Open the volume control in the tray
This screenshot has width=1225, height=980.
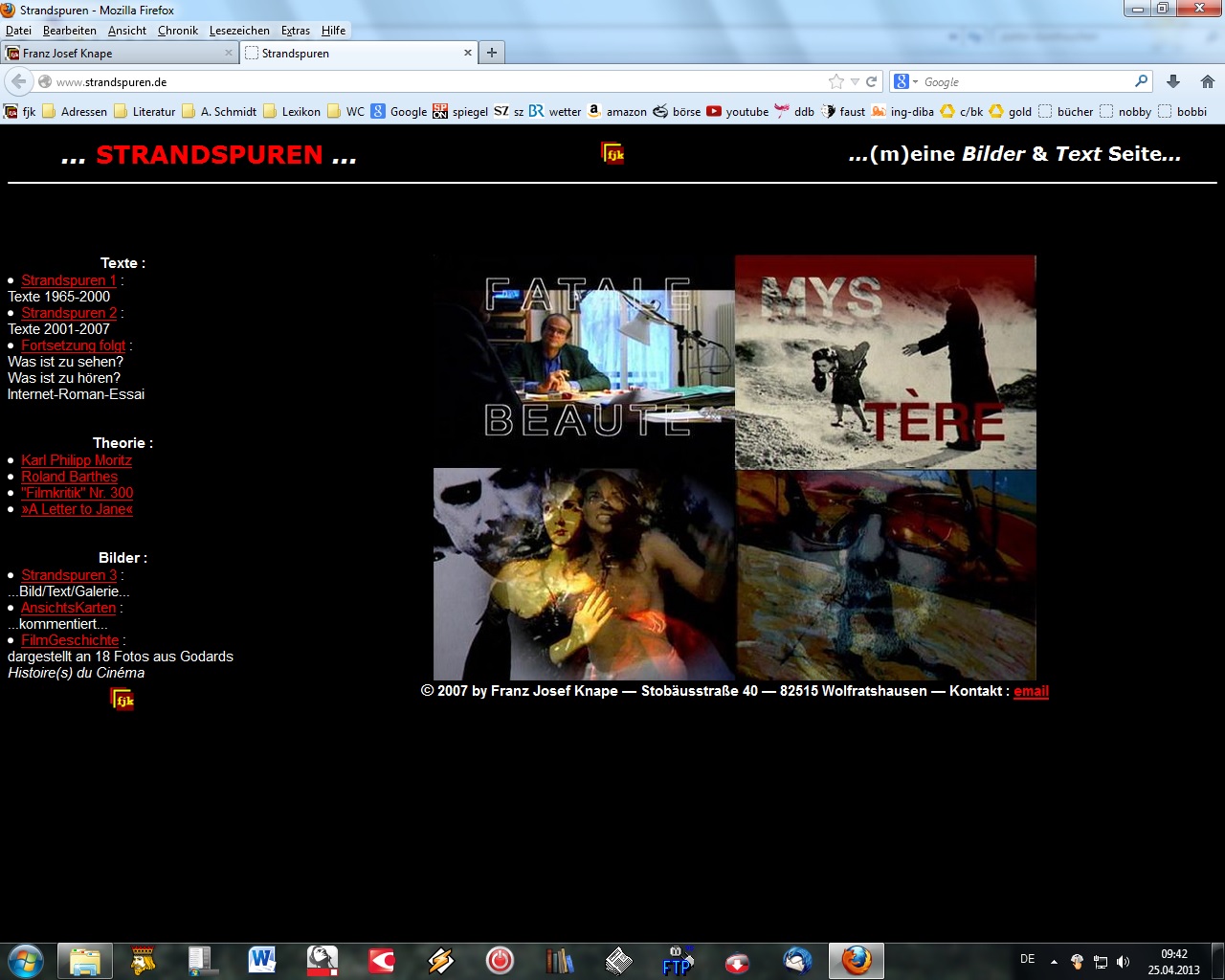[x=1124, y=962]
